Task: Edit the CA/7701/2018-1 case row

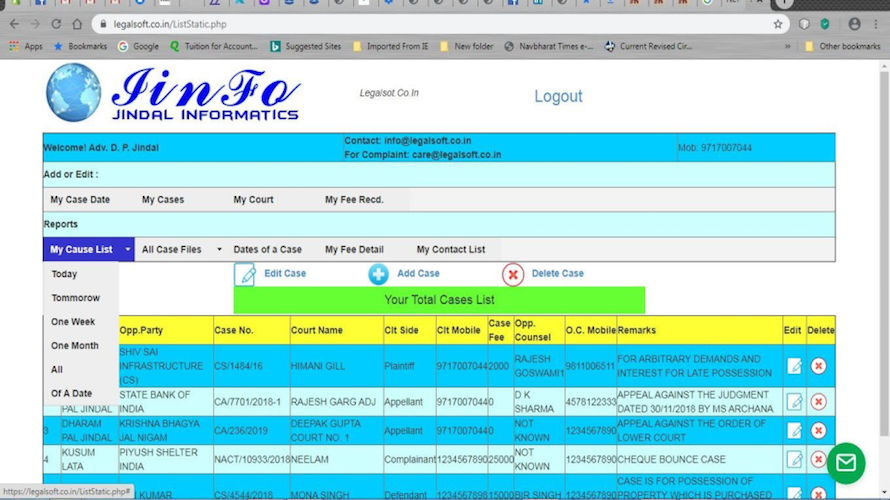Action: click(794, 402)
